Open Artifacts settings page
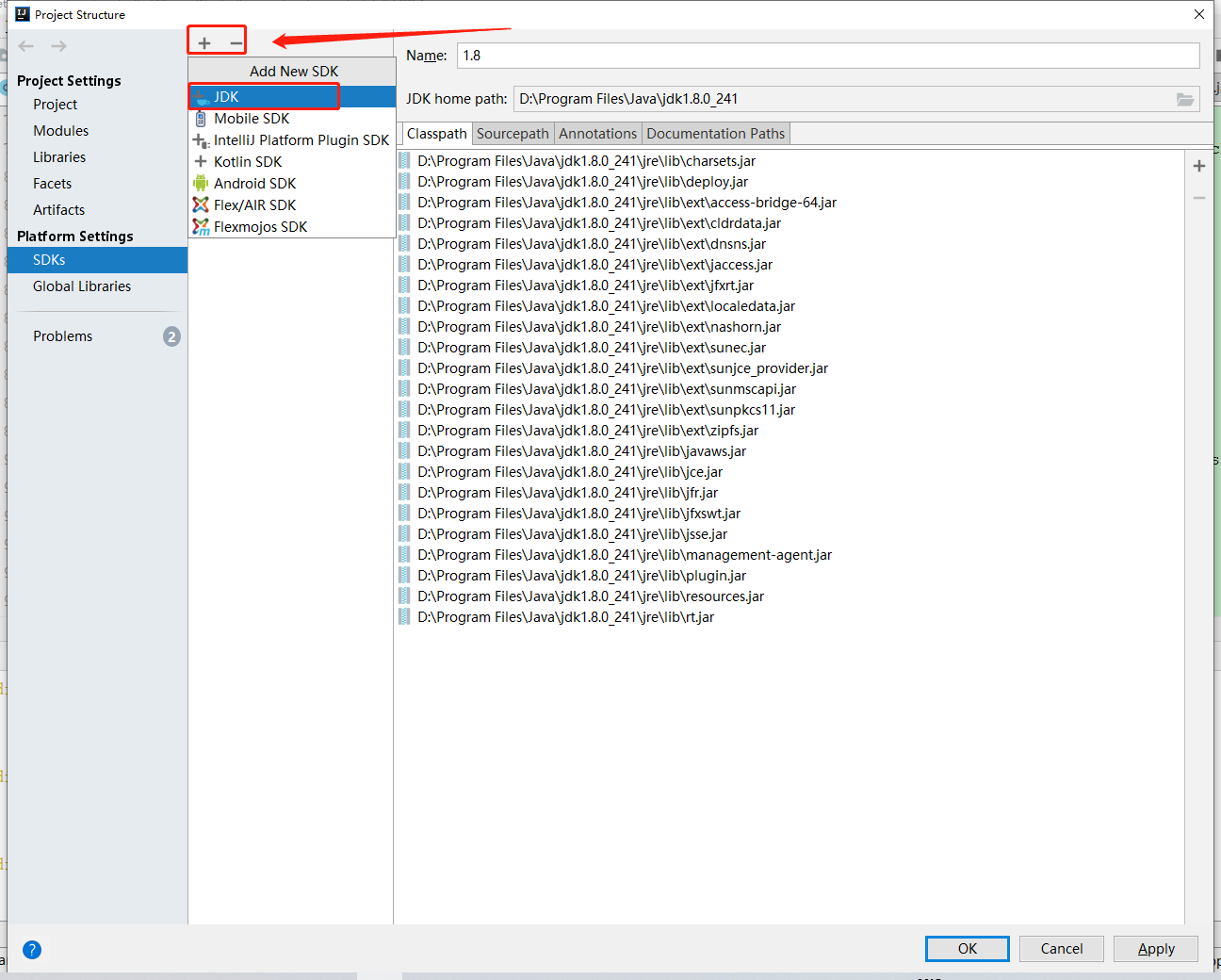Image resolution: width=1221 pixels, height=980 pixels. tap(97, 210)
